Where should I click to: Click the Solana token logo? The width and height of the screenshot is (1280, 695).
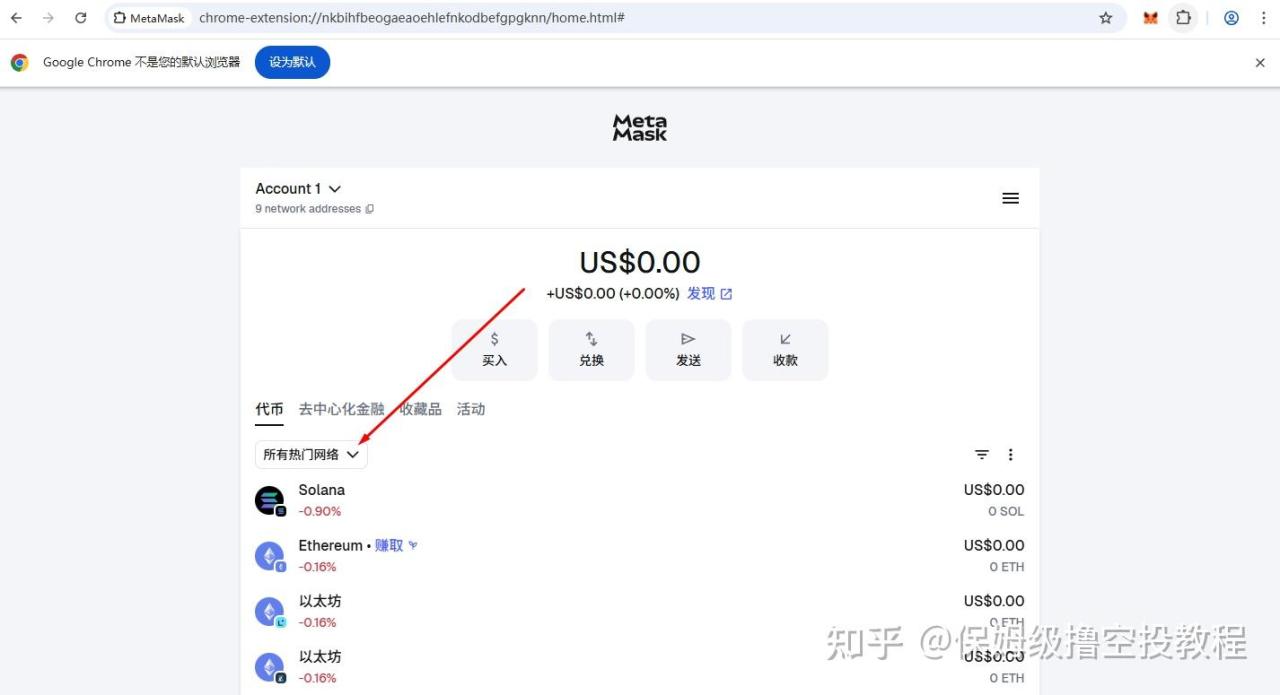(x=269, y=500)
